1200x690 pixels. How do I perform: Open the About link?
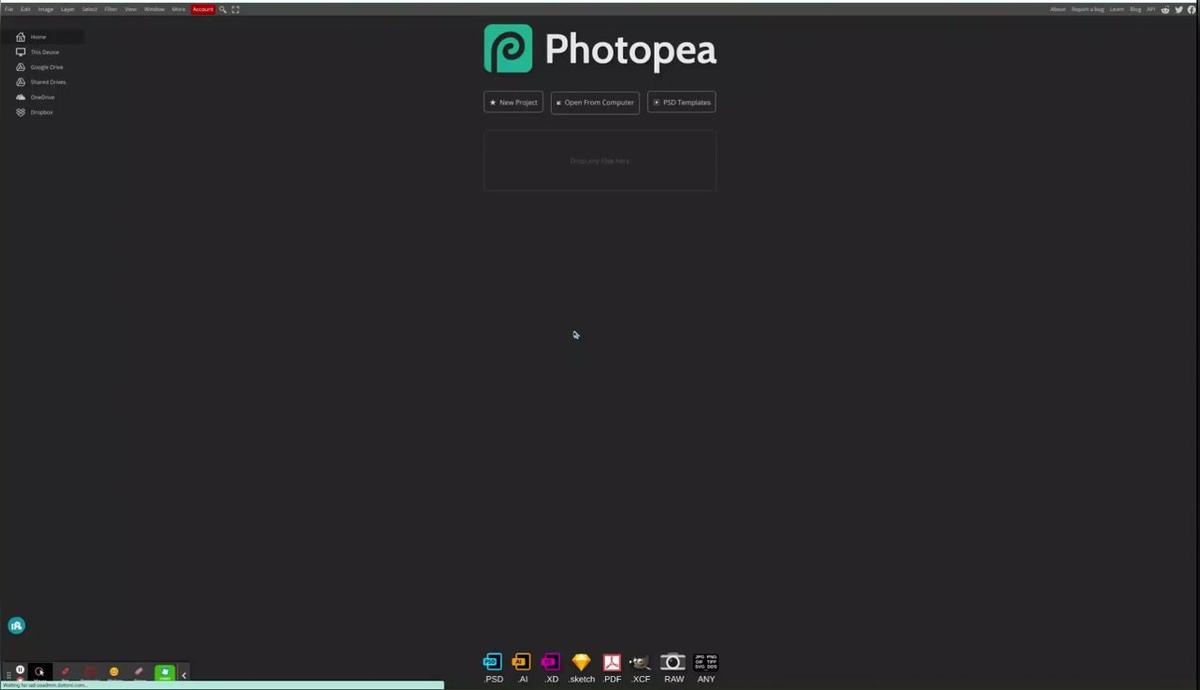click(x=1058, y=9)
